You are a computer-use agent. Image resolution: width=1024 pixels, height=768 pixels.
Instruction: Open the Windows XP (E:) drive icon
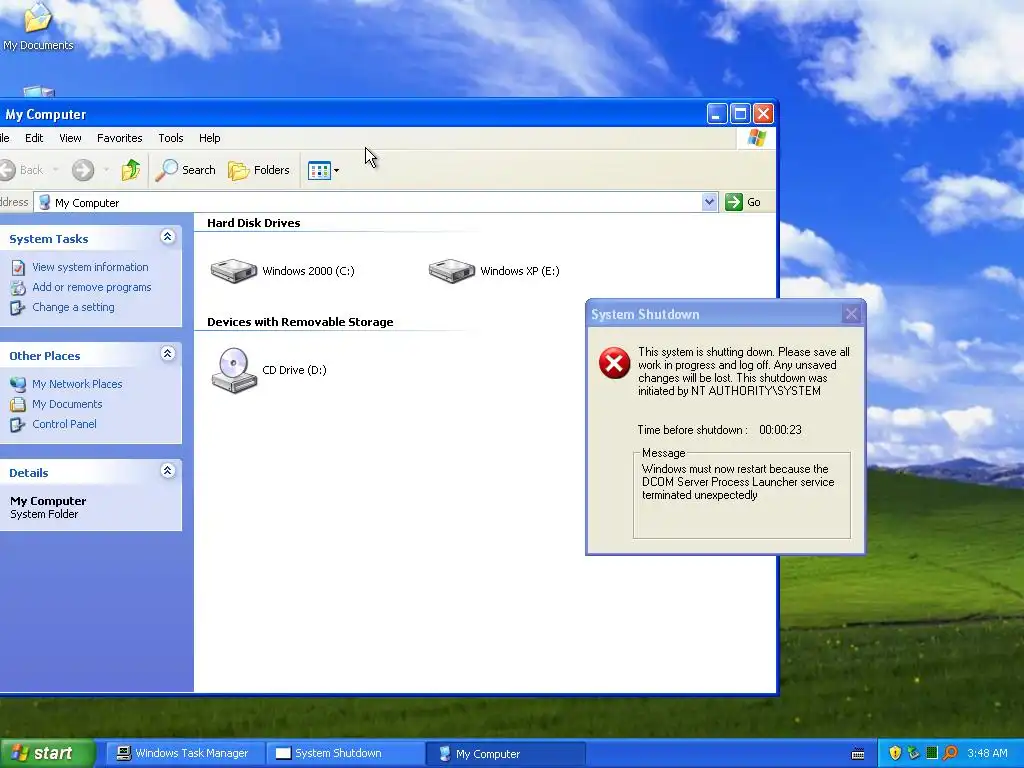[x=451, y=270]
